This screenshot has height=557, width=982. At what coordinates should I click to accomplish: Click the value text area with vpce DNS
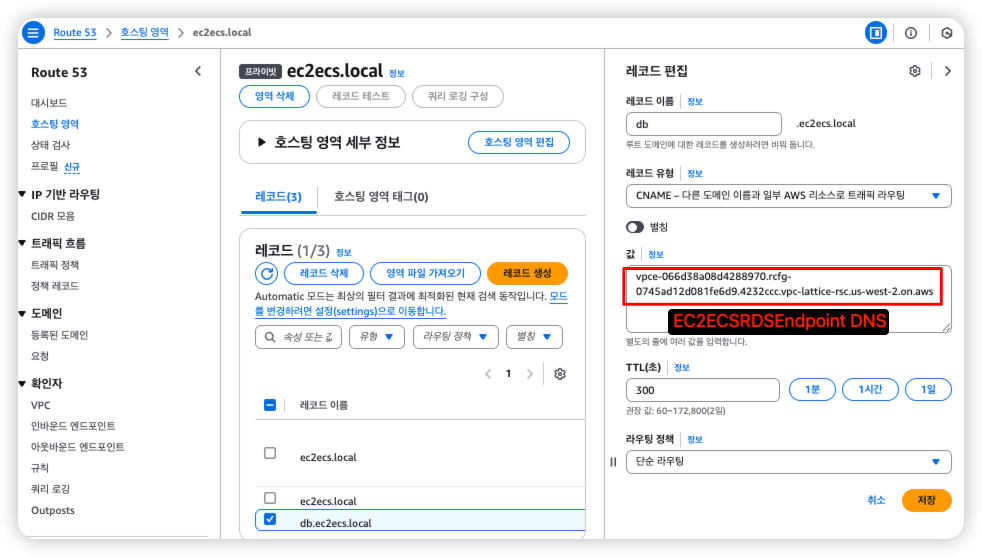click(788, 299)
